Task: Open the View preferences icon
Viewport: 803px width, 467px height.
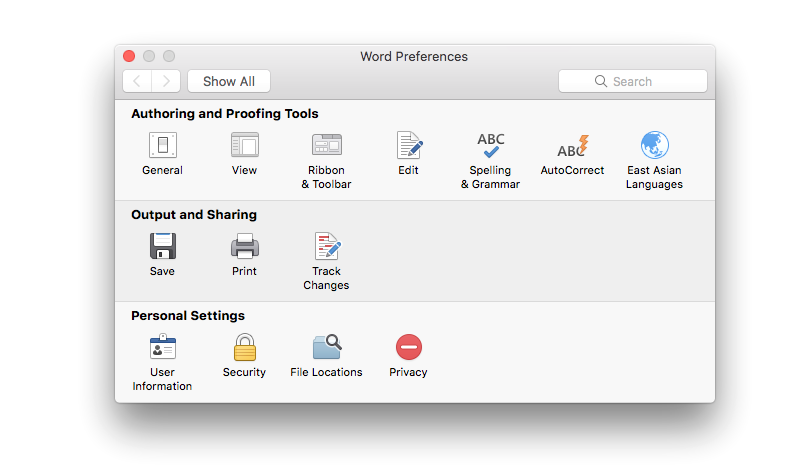Action: tap(244, 146)
